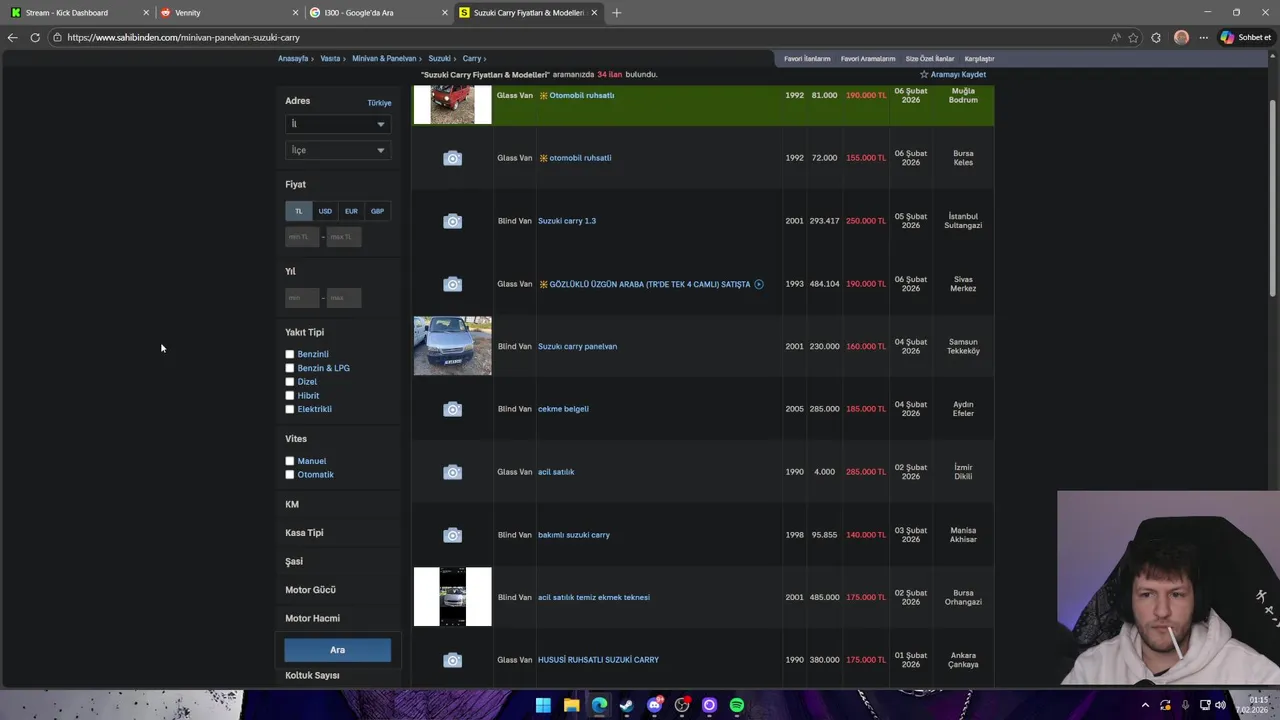The image size is (1280, 720).
Task: Click the max TL price field
Action: point(344,237)
